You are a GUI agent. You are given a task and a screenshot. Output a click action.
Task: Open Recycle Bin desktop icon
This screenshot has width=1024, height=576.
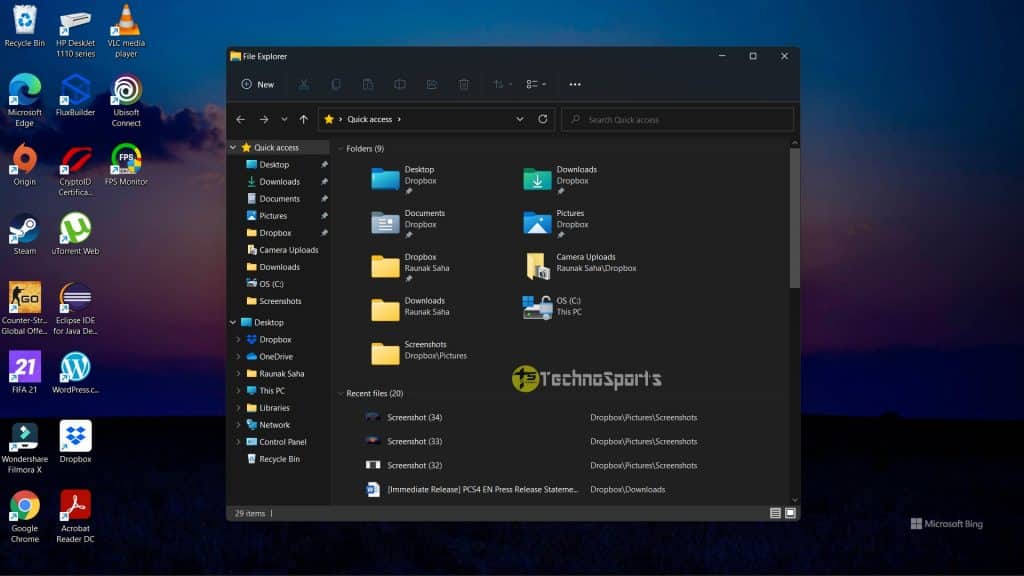(x=25, y=26)
